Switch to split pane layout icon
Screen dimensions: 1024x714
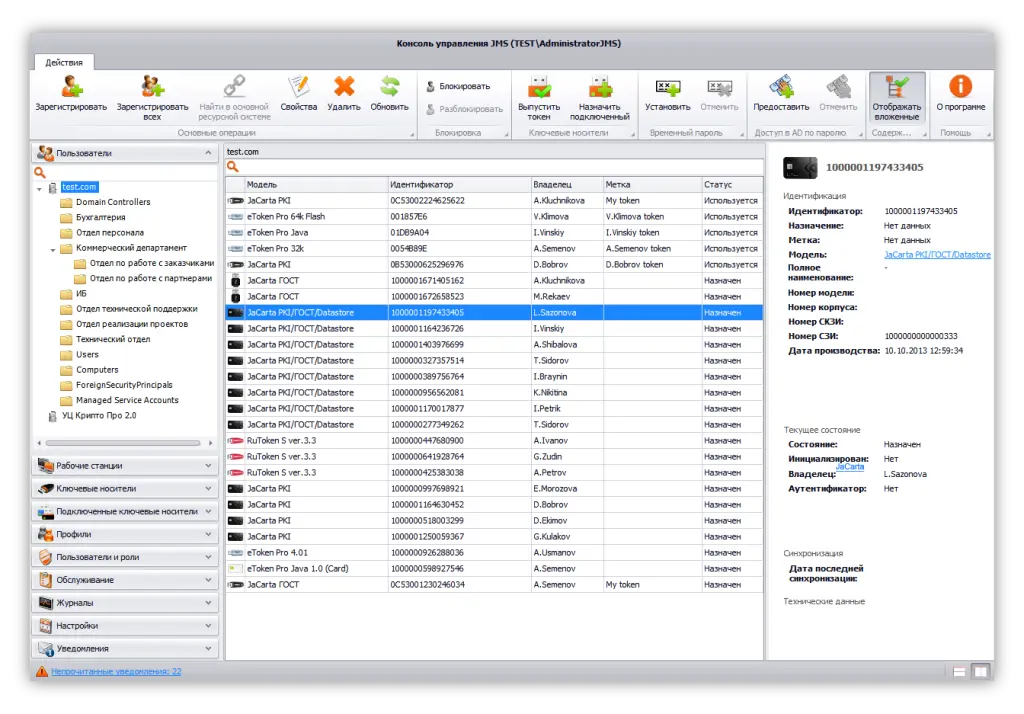coord(981,672)
